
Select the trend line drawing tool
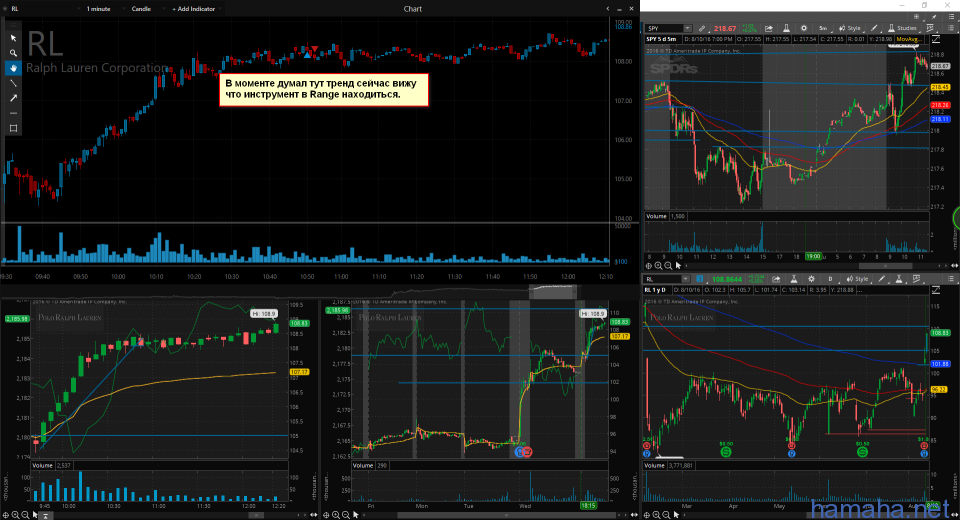coord(13,83)
